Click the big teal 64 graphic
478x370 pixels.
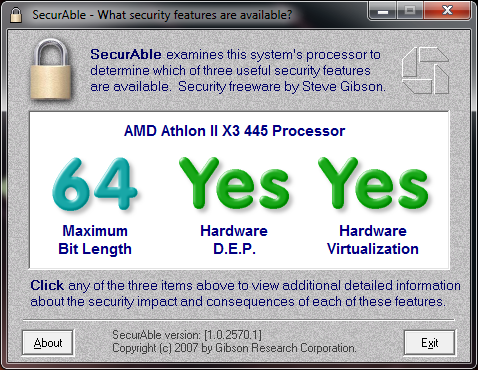coord(95,184)
